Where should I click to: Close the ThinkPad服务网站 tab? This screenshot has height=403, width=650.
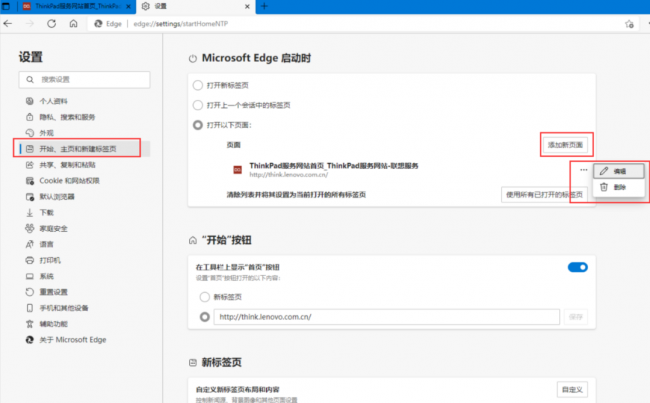point(129,6)
